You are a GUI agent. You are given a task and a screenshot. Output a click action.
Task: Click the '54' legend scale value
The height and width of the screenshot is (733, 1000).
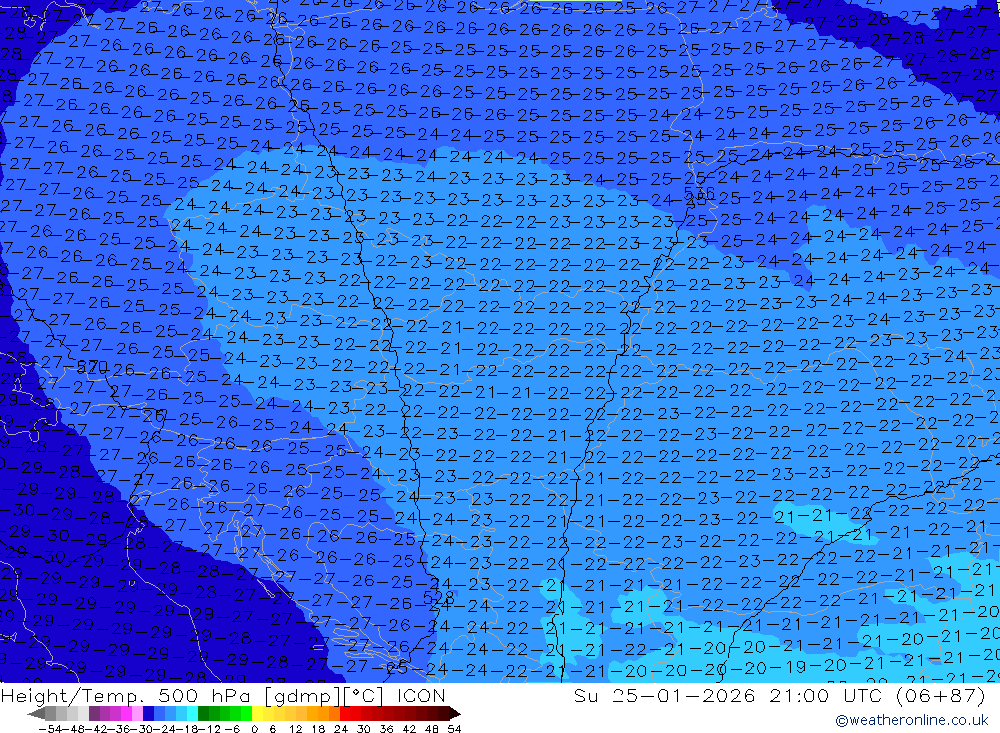pyautogui.click(x=454, y=729)
